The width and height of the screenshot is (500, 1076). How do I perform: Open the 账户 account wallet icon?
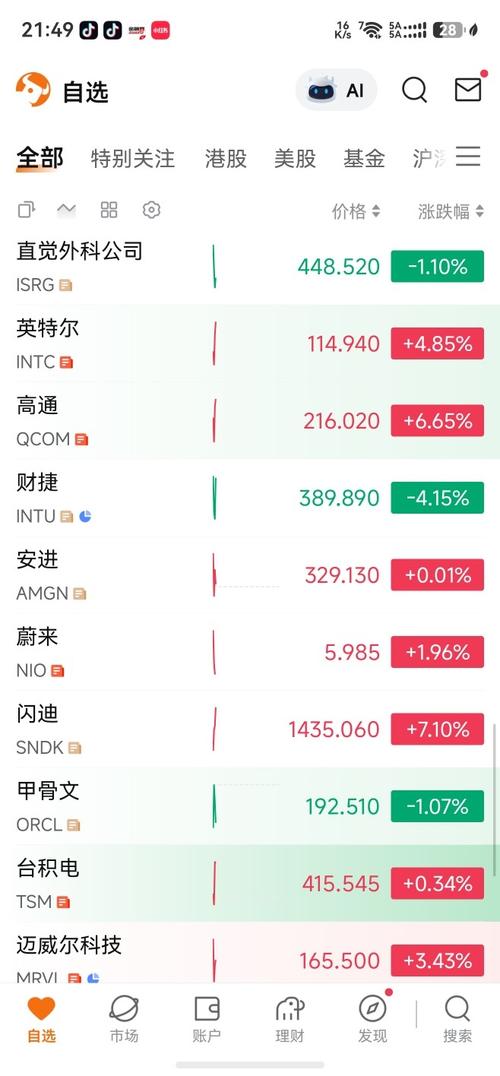tap(206, 1020)
